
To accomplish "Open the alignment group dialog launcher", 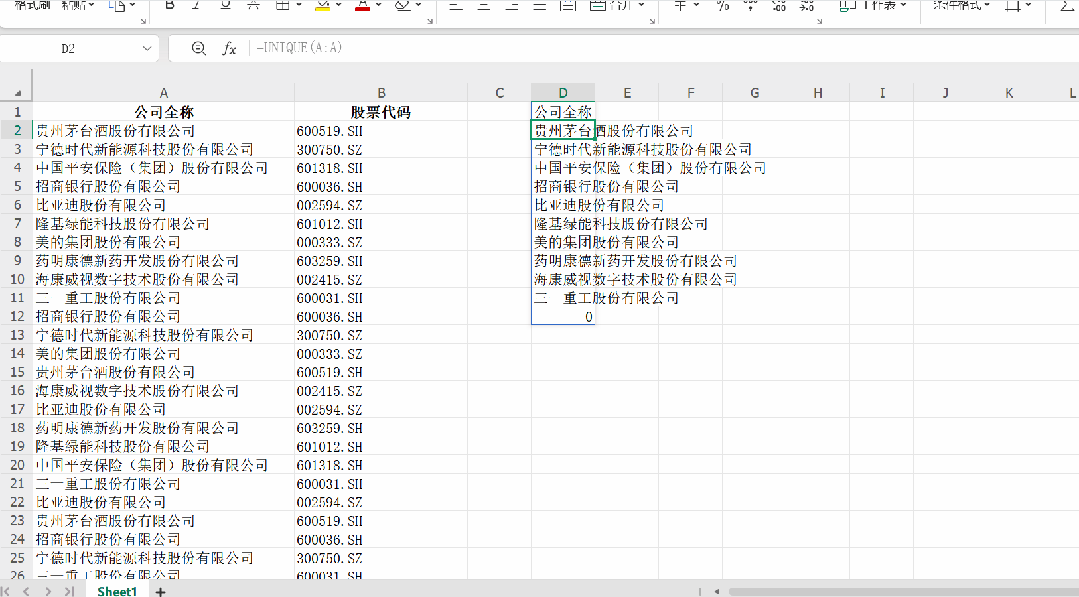I will click(652, 21).
